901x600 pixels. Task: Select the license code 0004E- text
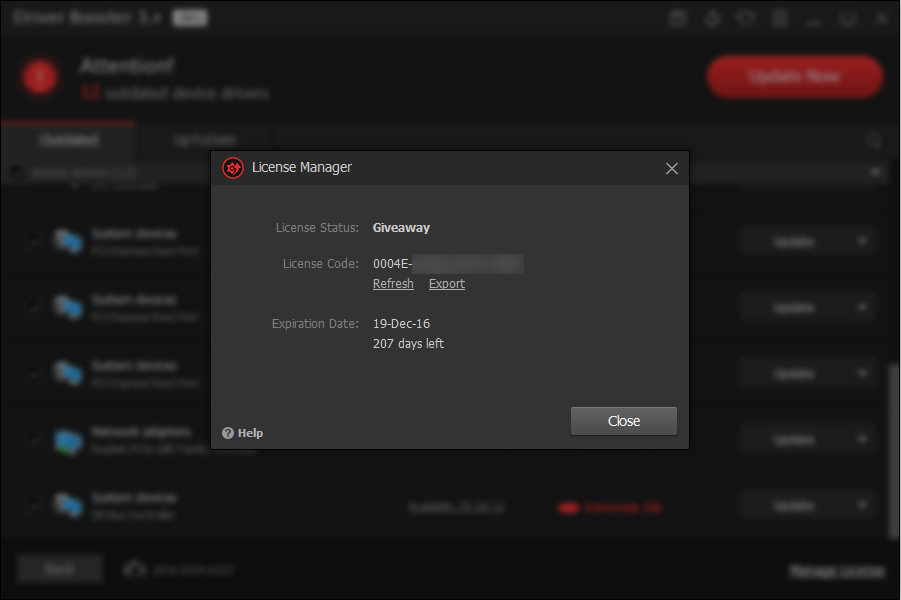point(392,264)
